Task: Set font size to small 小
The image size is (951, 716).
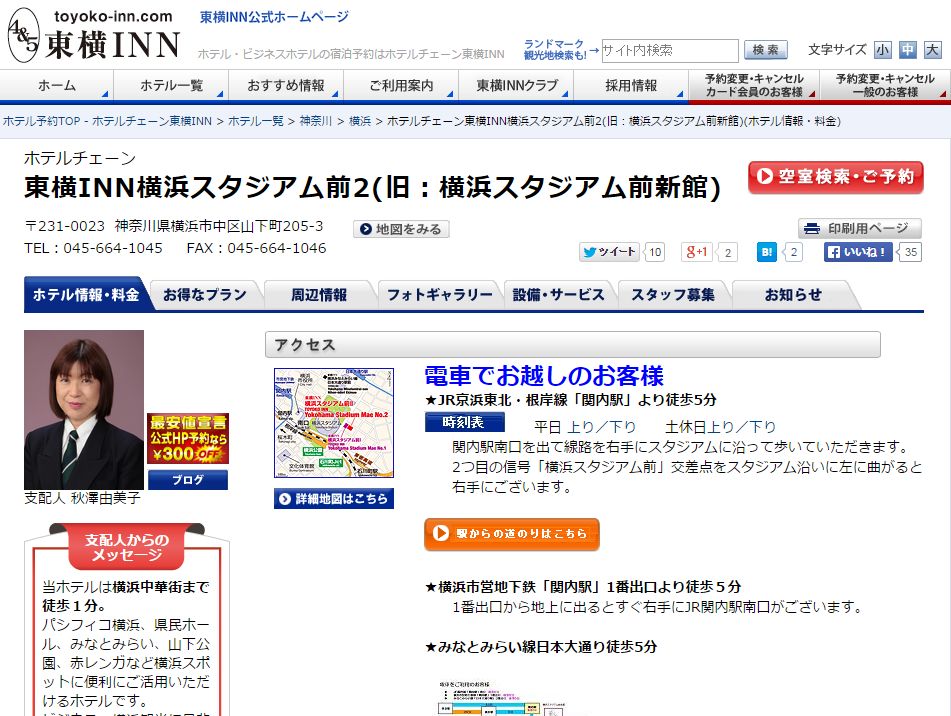Action: [x=882, y=50]
